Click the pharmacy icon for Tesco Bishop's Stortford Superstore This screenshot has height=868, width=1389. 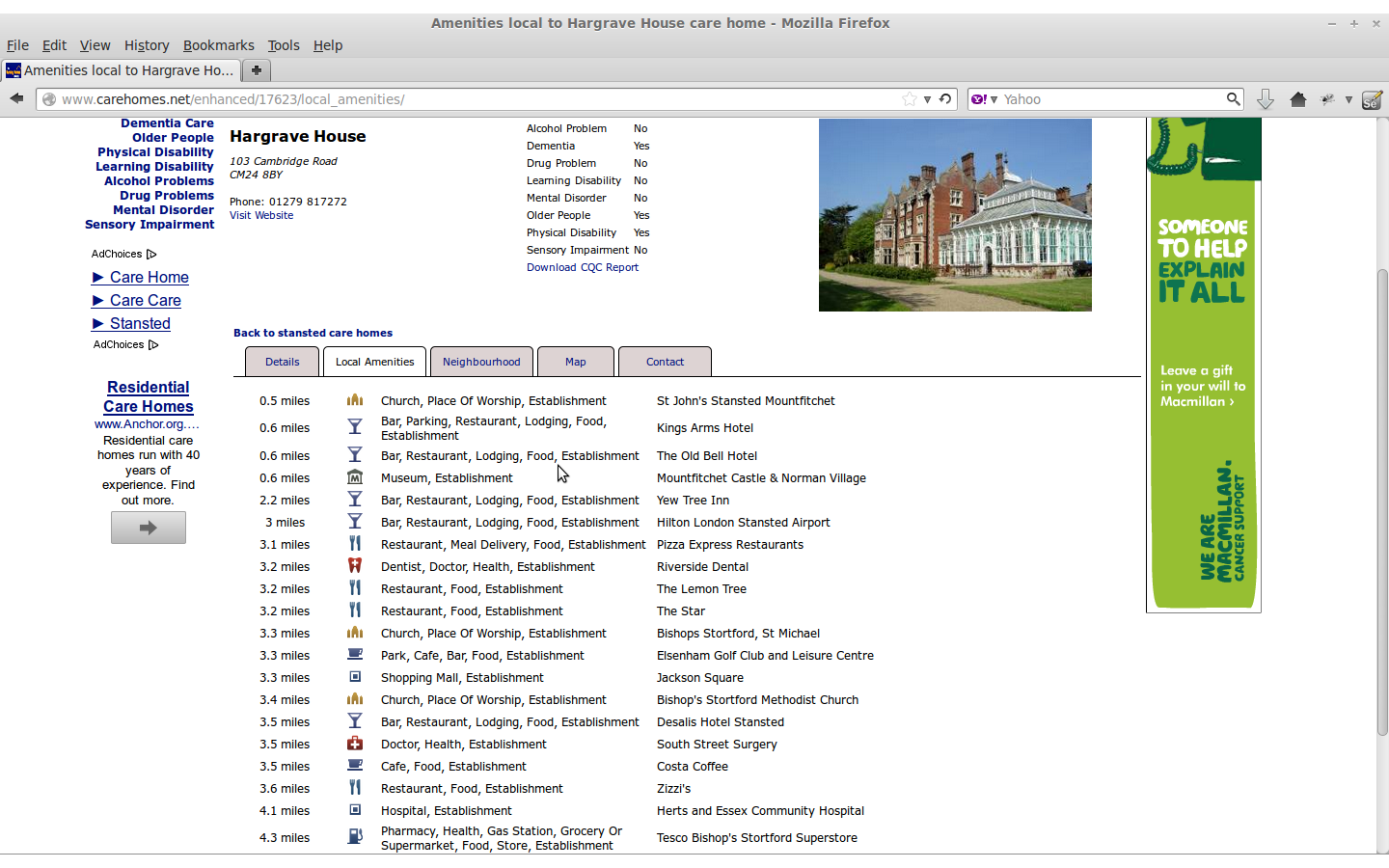coord(355,835)
